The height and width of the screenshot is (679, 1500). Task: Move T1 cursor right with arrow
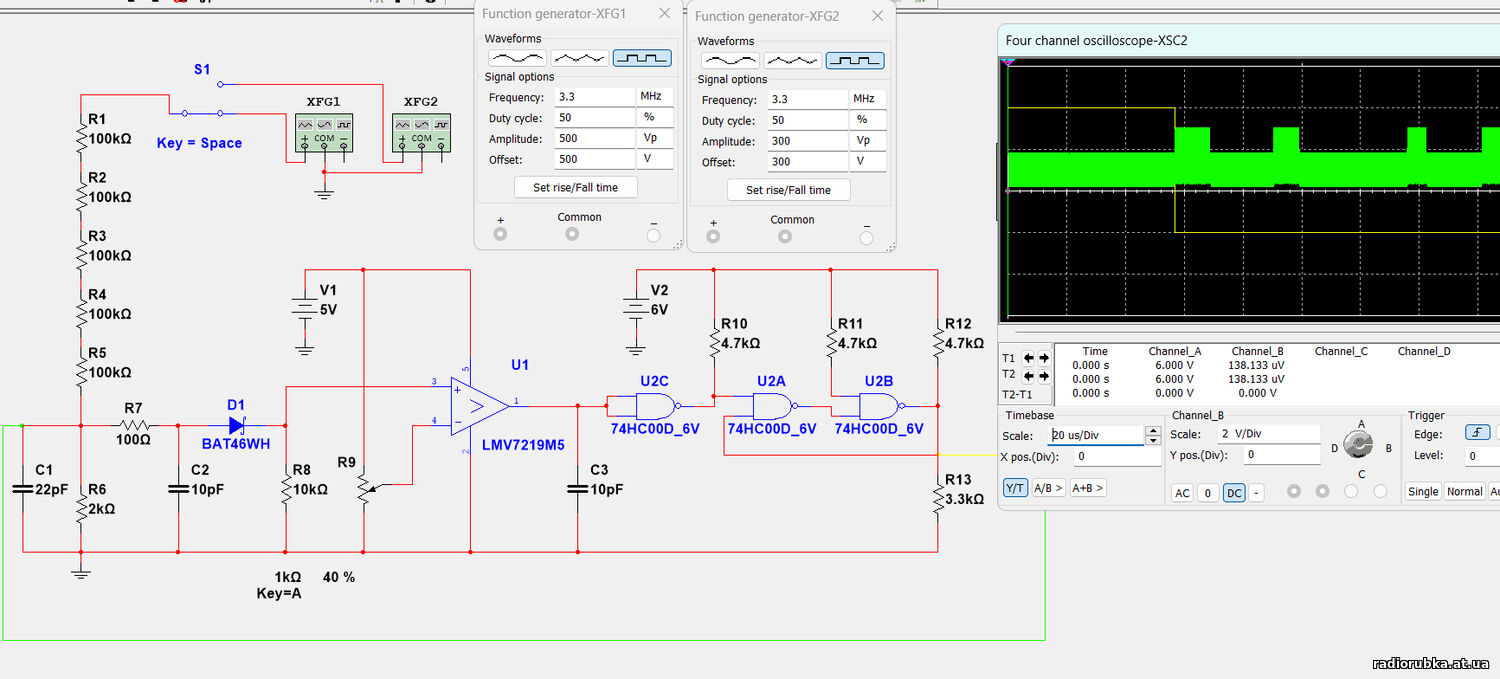[x=1043, y=358]
